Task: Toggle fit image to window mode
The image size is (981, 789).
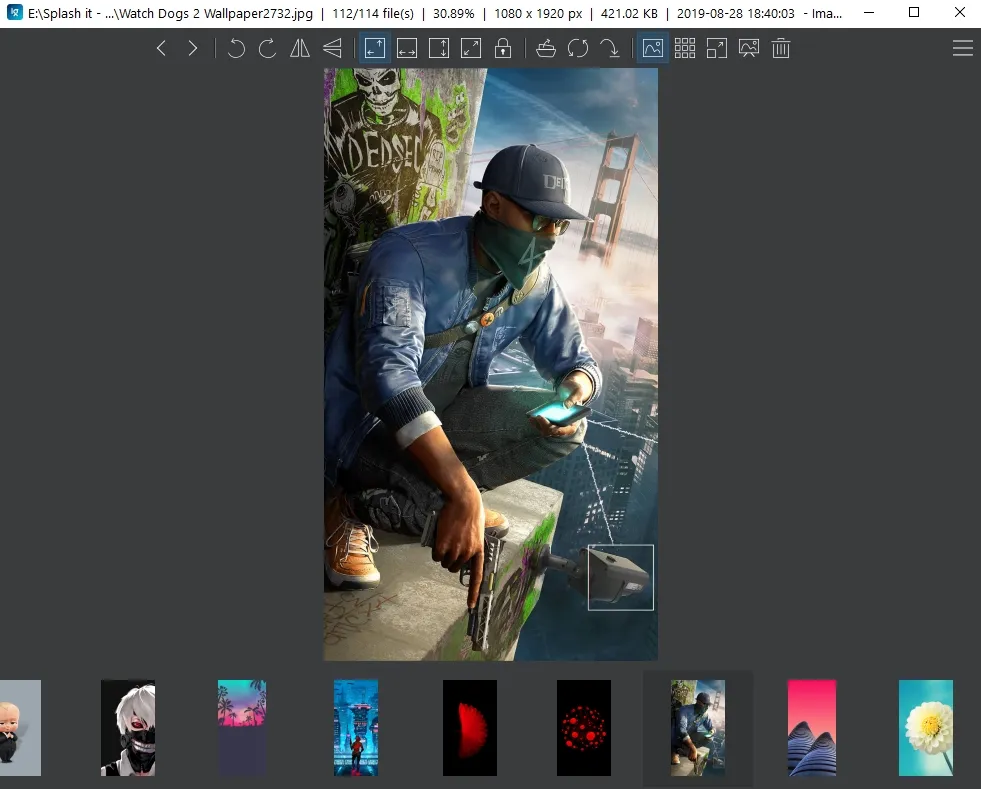Action: pos(375,48)
